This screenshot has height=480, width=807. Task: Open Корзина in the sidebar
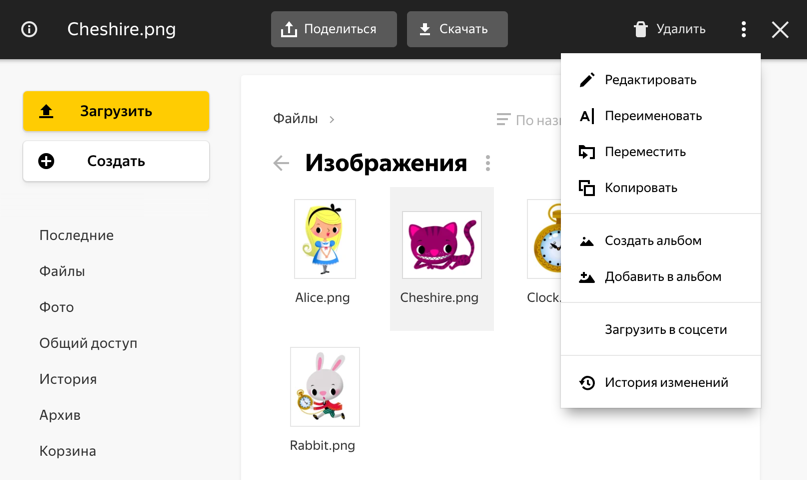tap(67, 451)
